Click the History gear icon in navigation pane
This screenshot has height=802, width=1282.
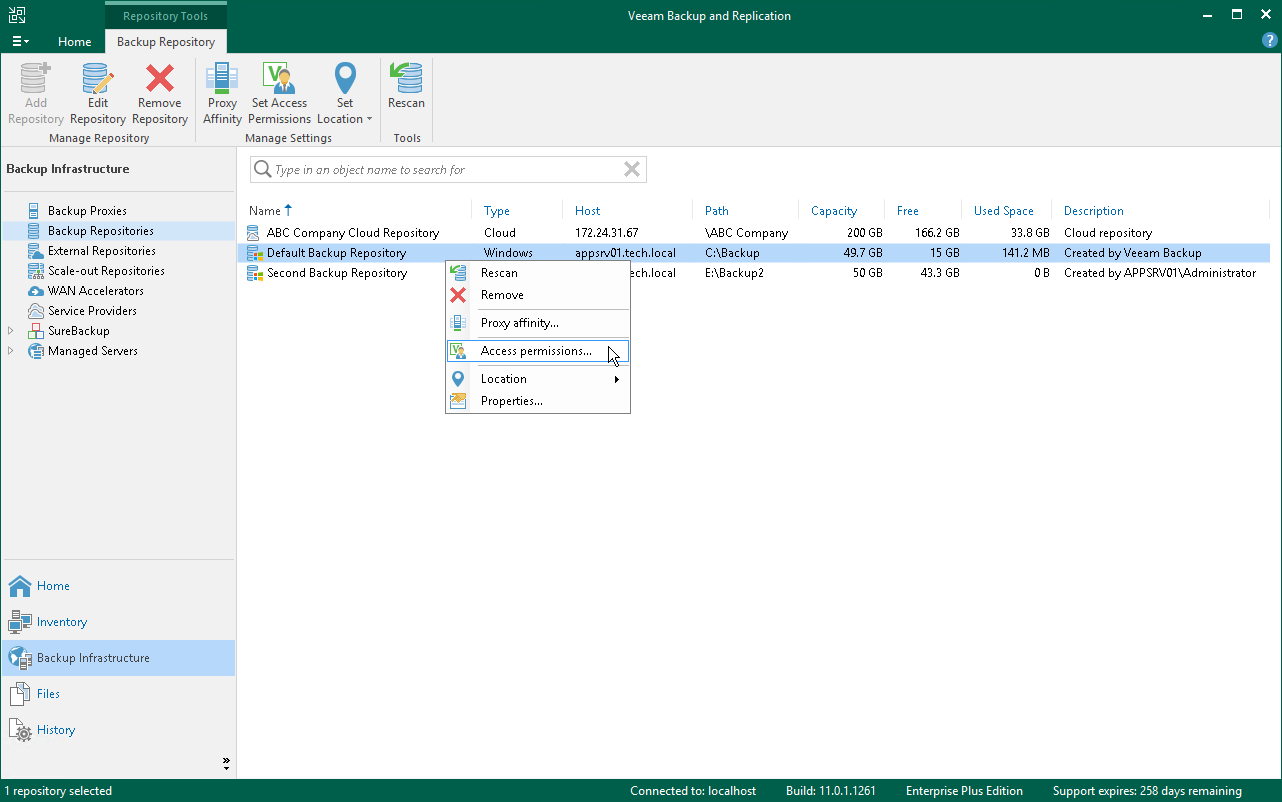pos(20,730)
